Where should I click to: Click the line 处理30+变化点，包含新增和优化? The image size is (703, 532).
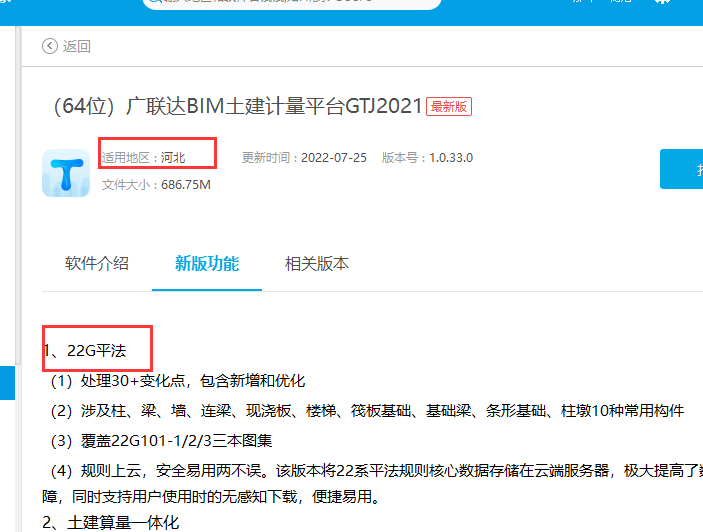[x=178, y=381]
